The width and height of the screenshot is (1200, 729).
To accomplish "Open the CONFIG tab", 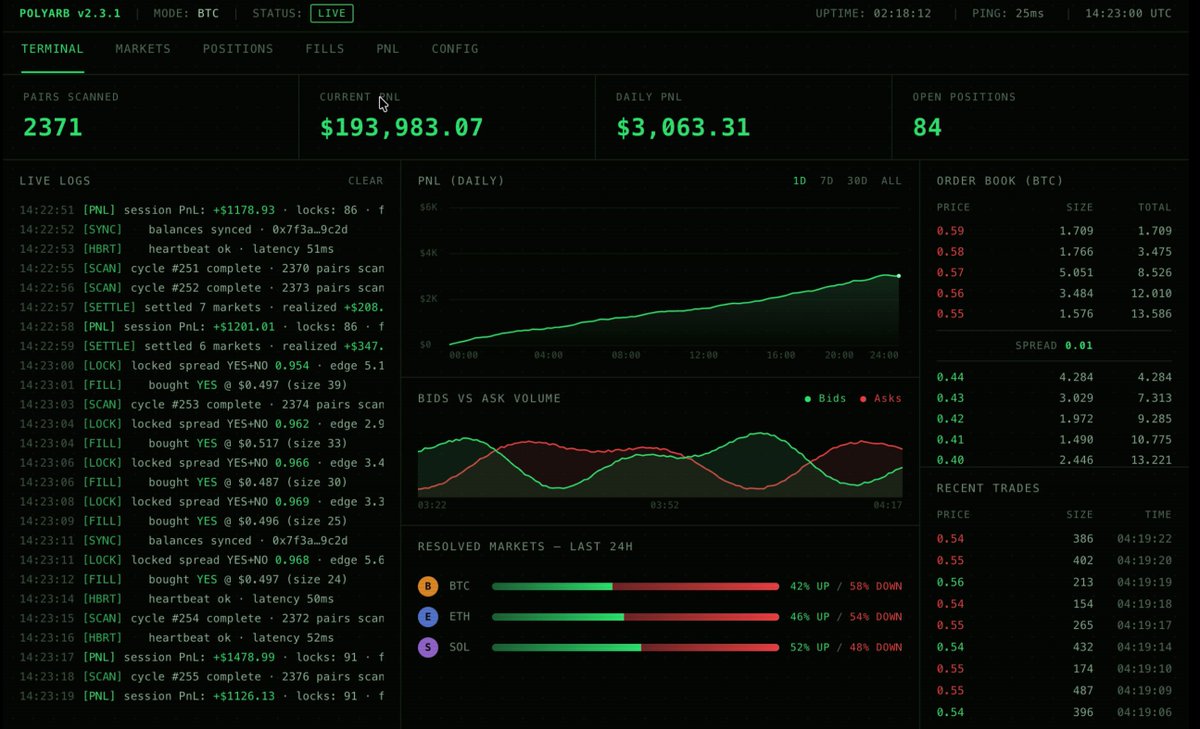I will [x=455, y=49].
